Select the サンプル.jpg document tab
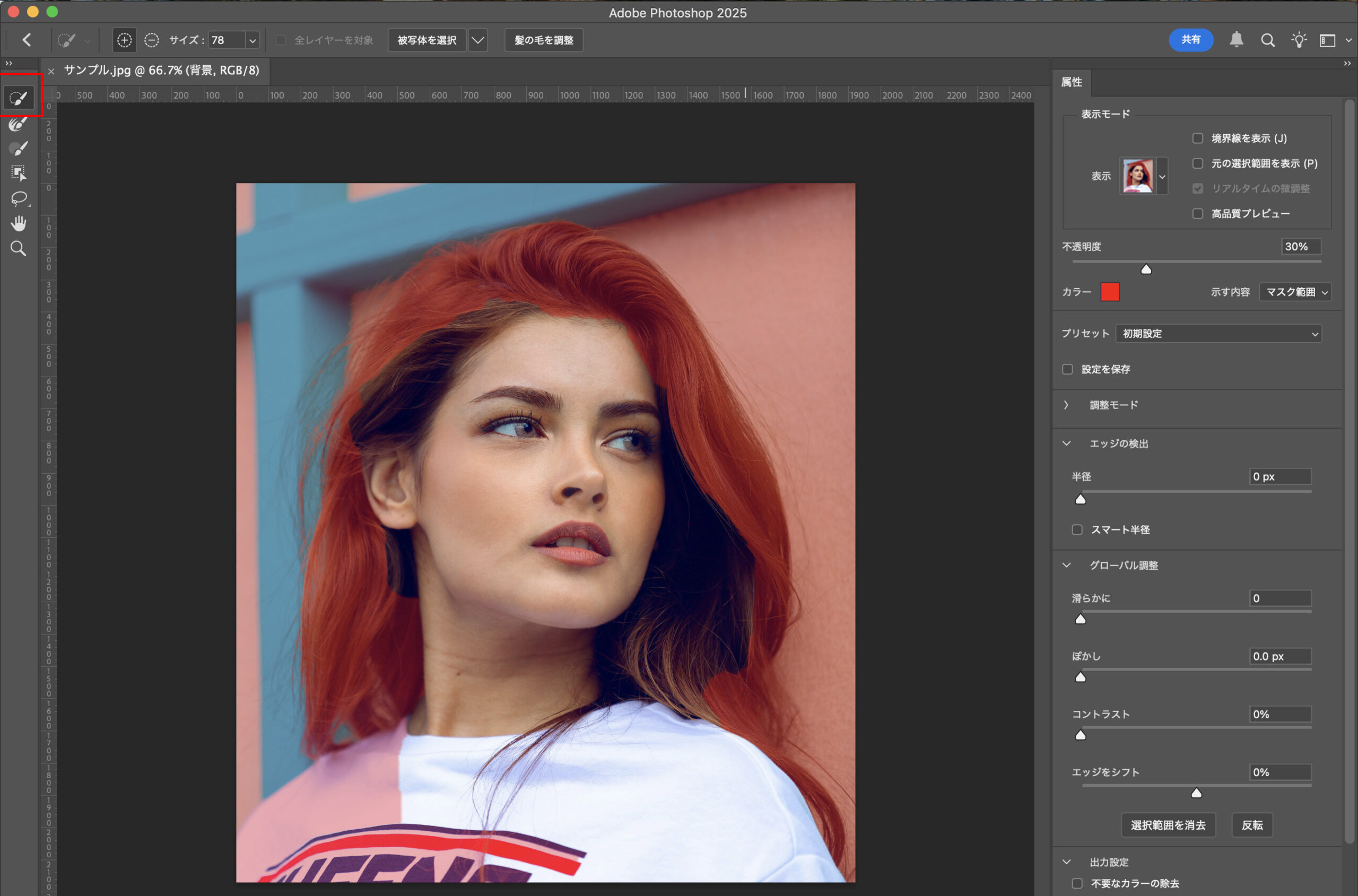Viewport: 1358px width, 896px height. [x=161, y=70]
